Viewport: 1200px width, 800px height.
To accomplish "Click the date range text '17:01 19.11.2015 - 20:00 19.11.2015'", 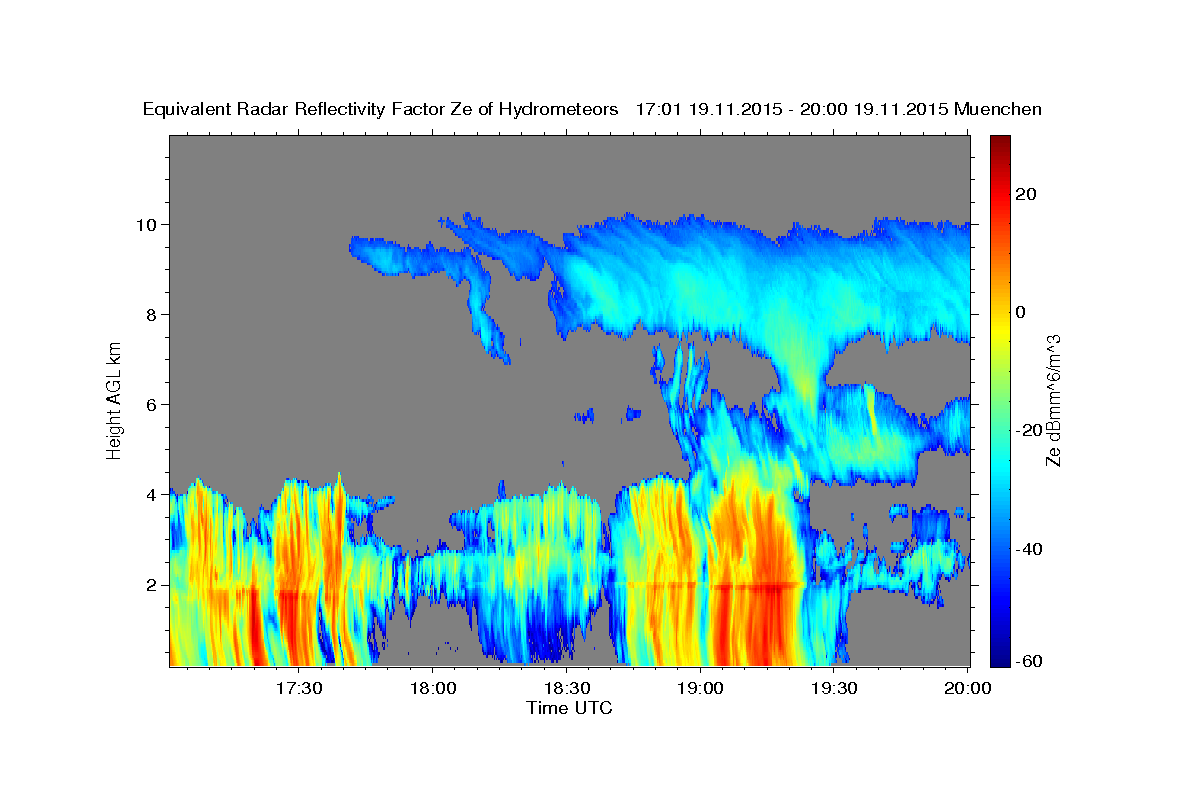I will click(x=792, y=110).
